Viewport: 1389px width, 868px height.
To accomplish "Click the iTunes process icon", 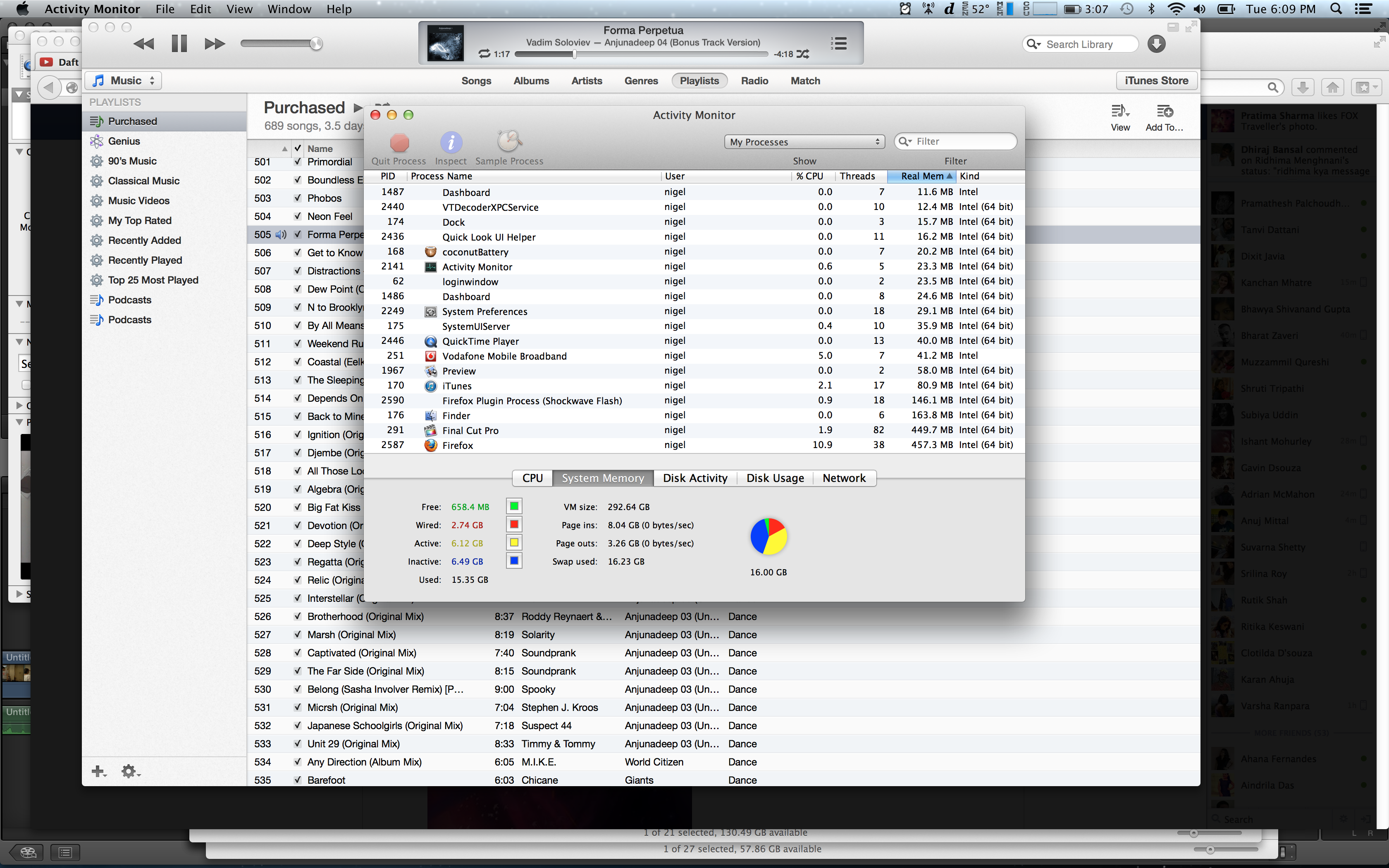I will pyautogui.click(x=430, y=386).
